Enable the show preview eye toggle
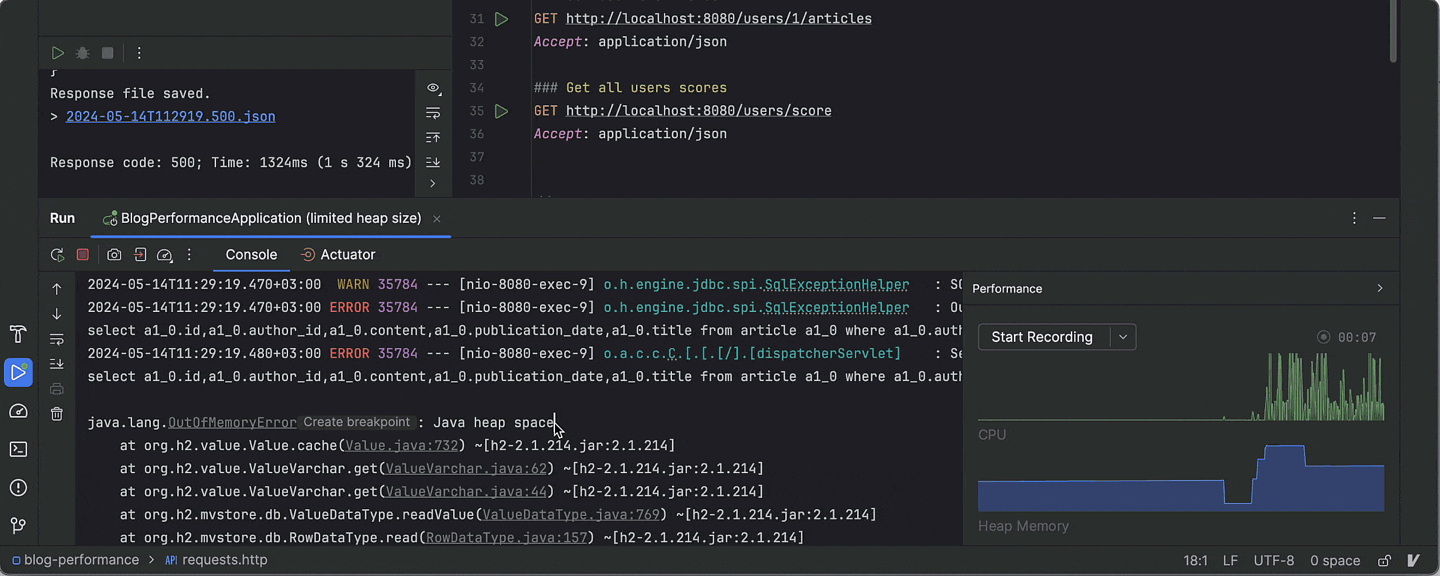 433,88
